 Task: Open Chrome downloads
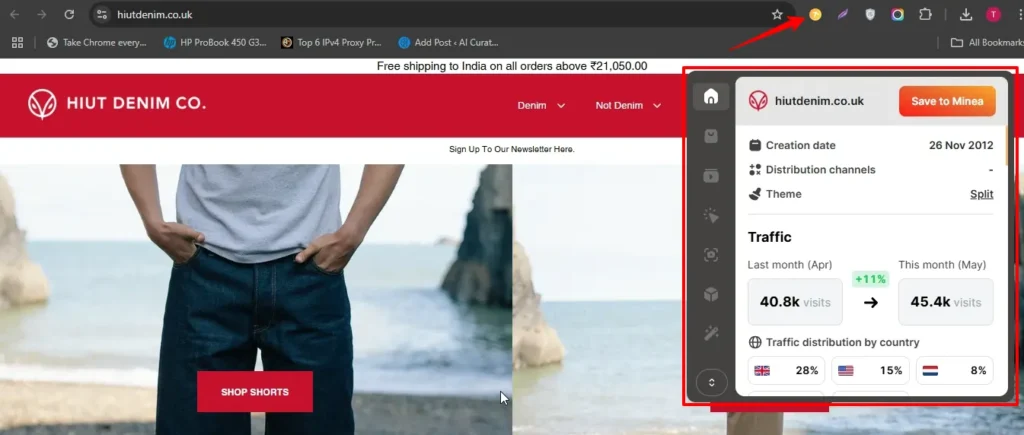click(x=966, y=14)
